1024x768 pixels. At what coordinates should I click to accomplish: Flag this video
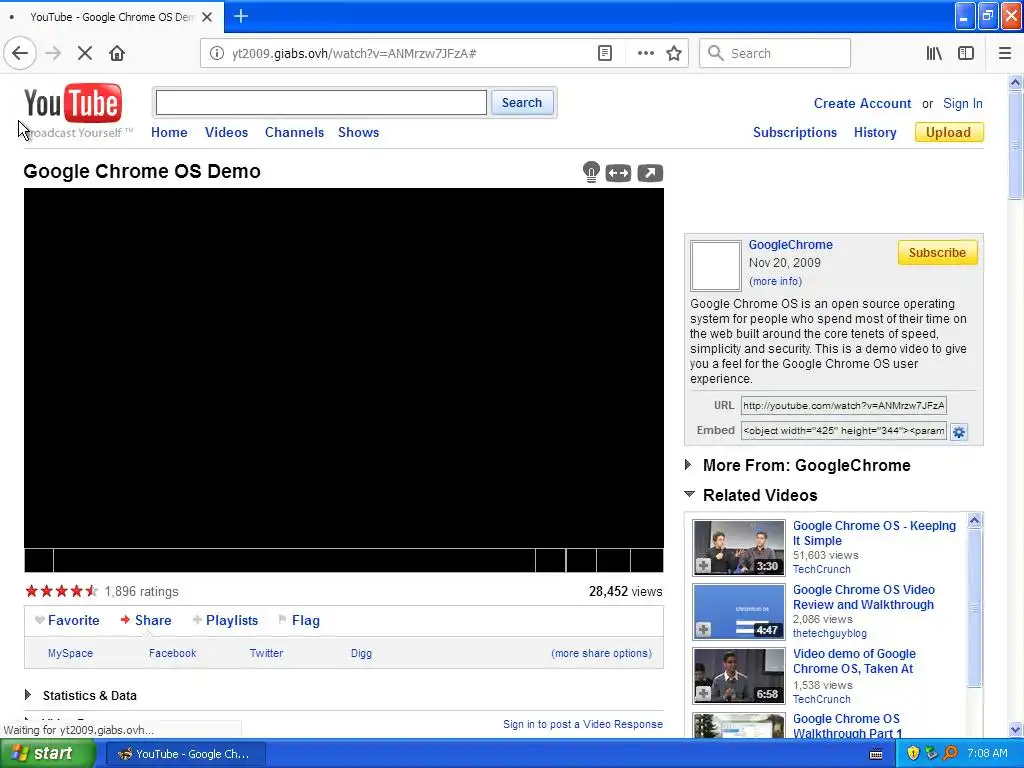(x=299, y=620)
